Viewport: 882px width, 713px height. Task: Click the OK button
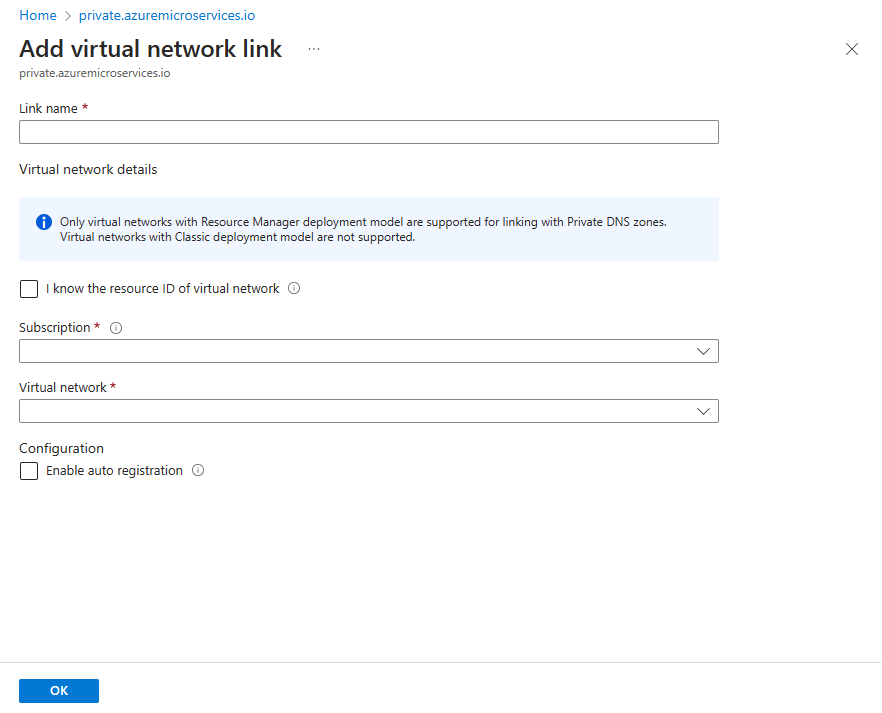coord(59,691)
